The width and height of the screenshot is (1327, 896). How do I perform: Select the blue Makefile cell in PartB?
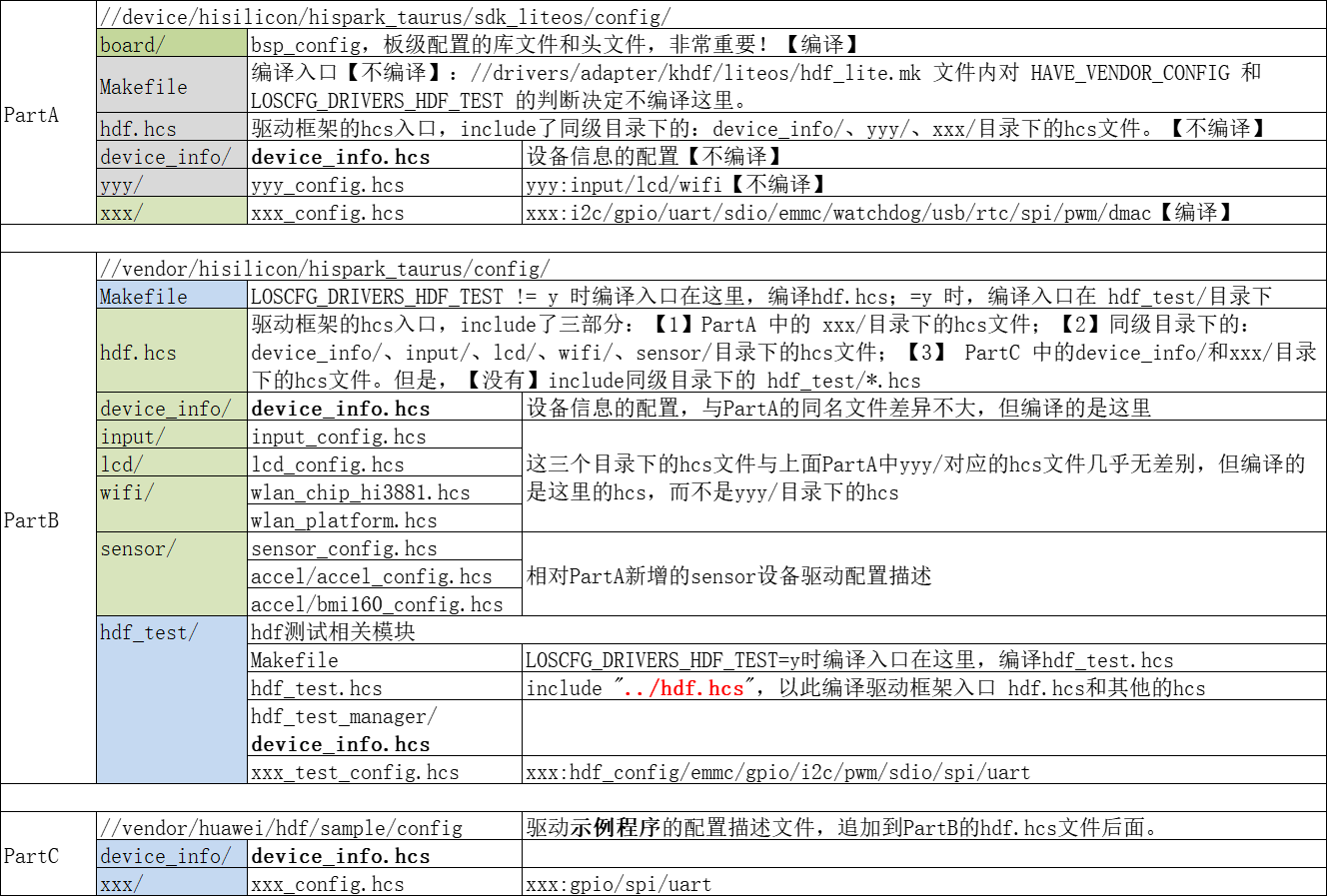coord(172,295)
